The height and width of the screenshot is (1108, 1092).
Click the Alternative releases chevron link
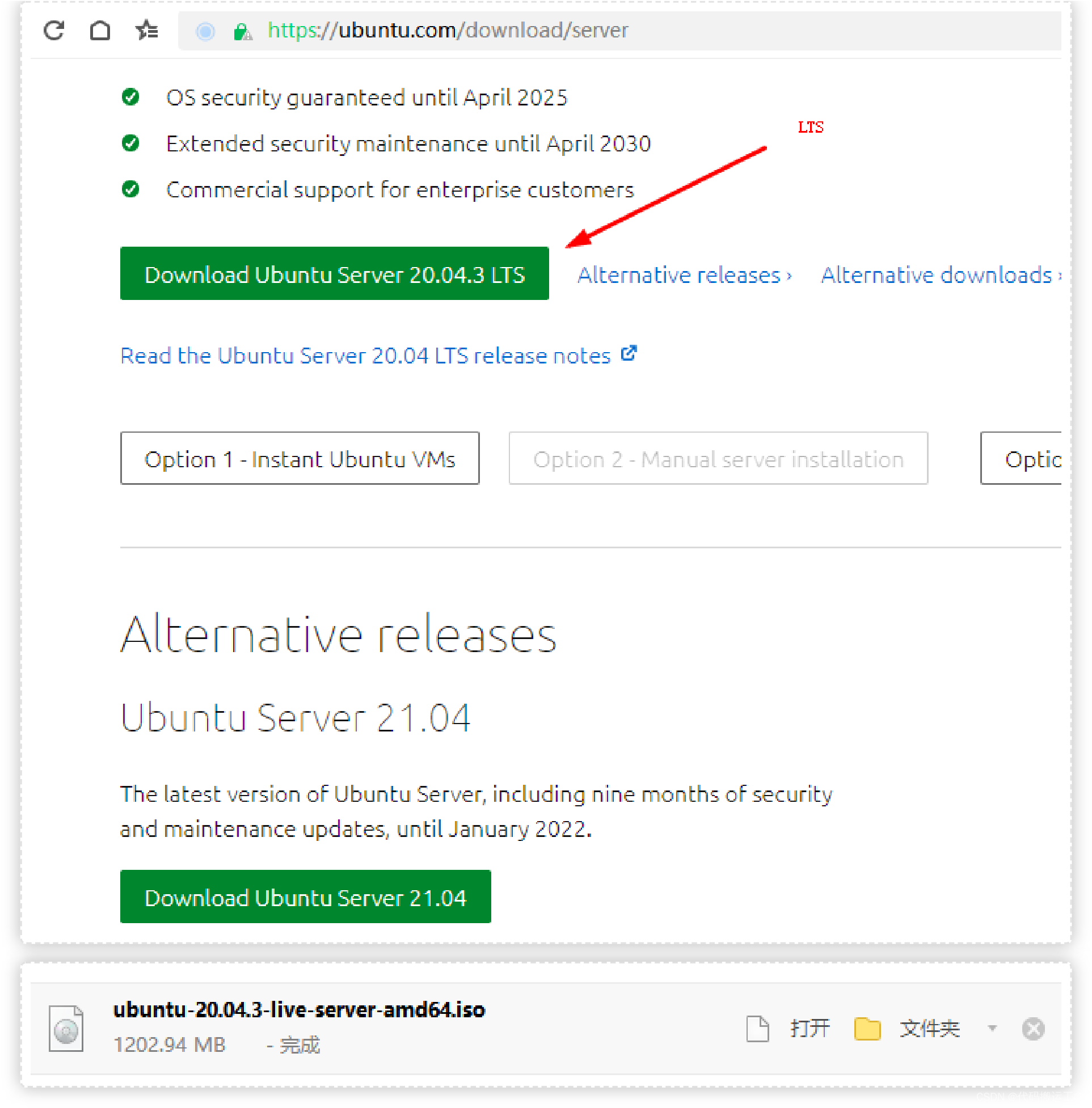[684, 275]
